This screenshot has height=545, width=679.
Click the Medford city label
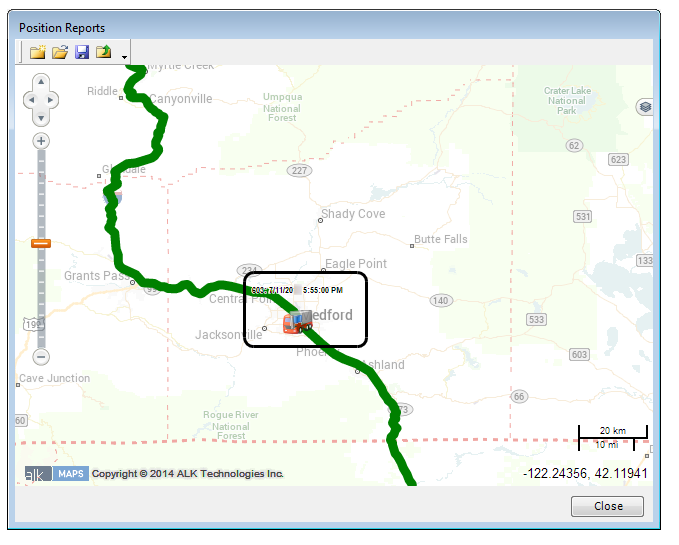pos(329,315)
